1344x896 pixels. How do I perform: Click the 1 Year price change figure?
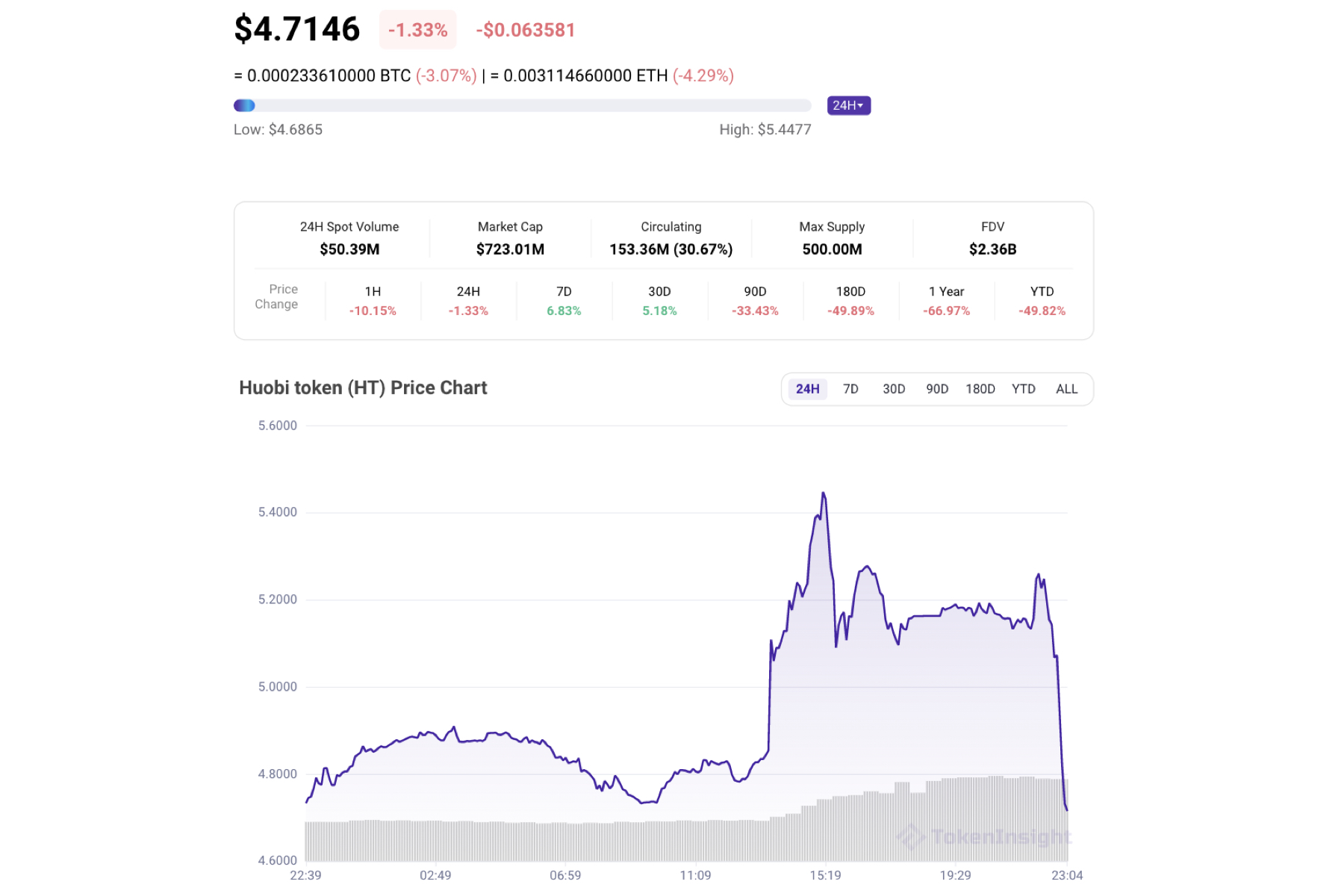click(946, 311)
